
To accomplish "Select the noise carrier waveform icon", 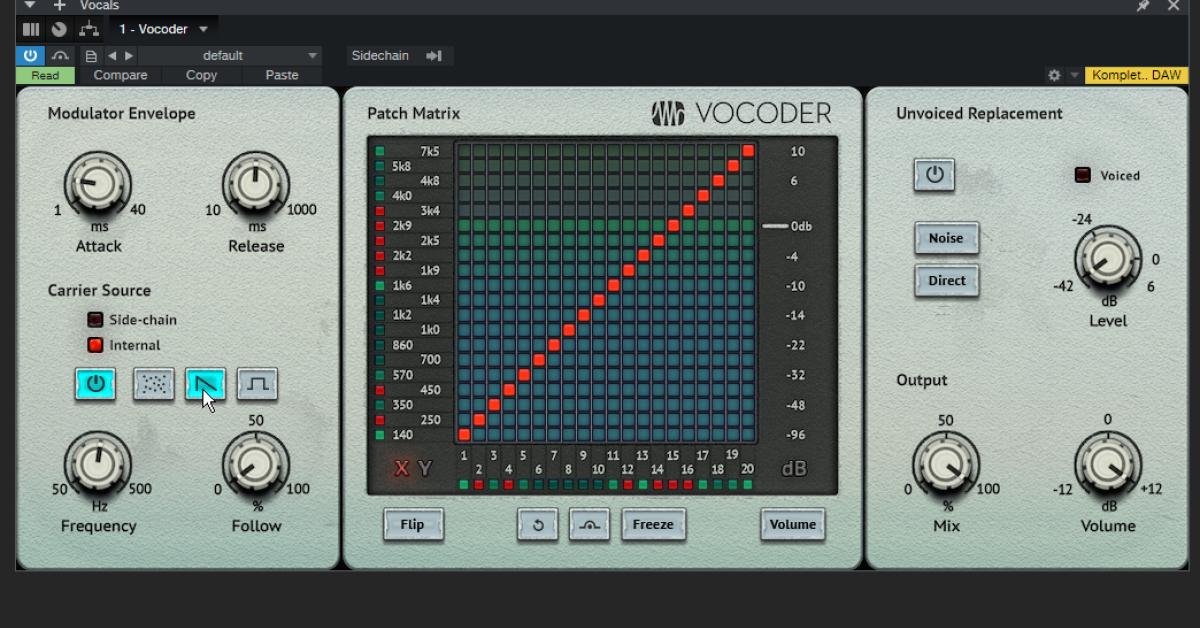I will [153, 385].
